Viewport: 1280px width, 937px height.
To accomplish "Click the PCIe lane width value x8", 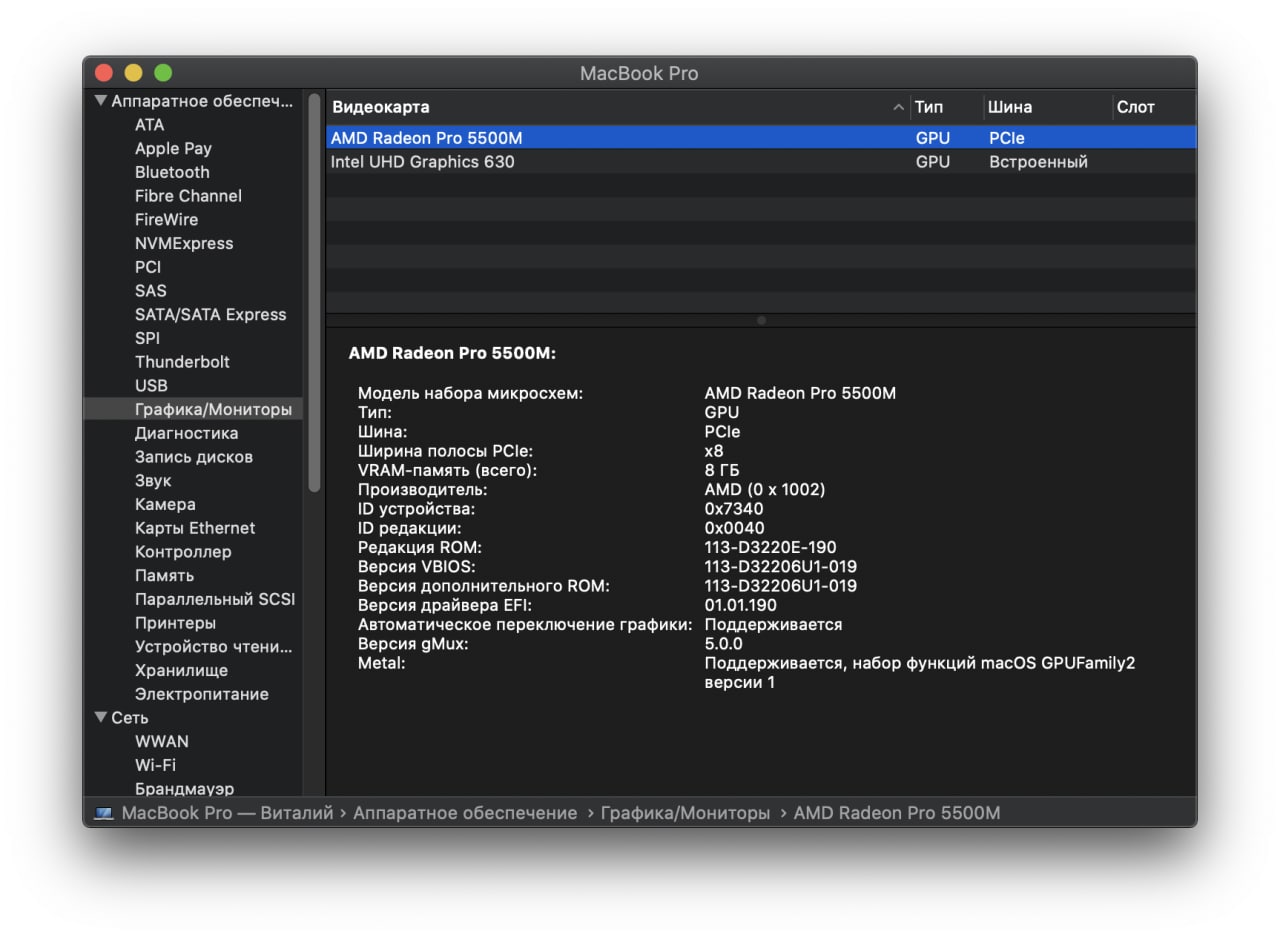I will (x=714, y=451).
